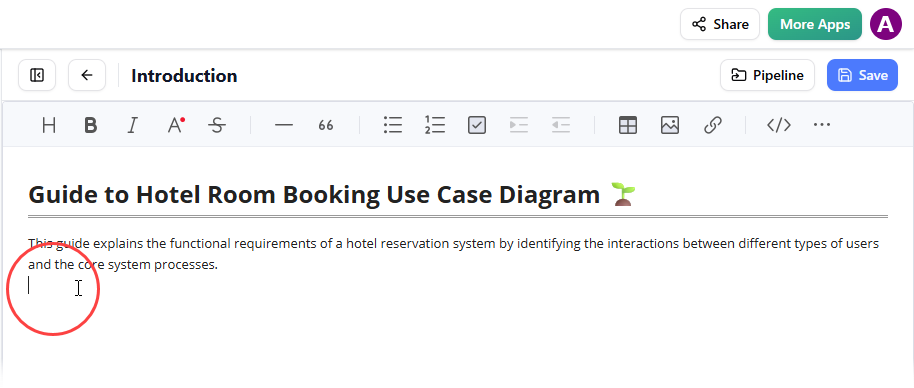Image resolution: width=914 pixels, height=388 pixels.
Task: Insert a table
Action: (628, 125)
